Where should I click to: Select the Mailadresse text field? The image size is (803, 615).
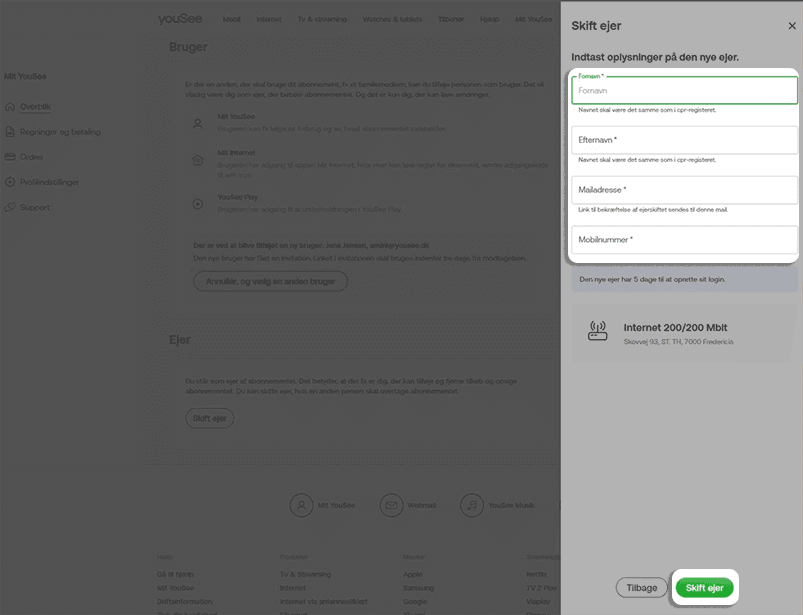[684, 190]
